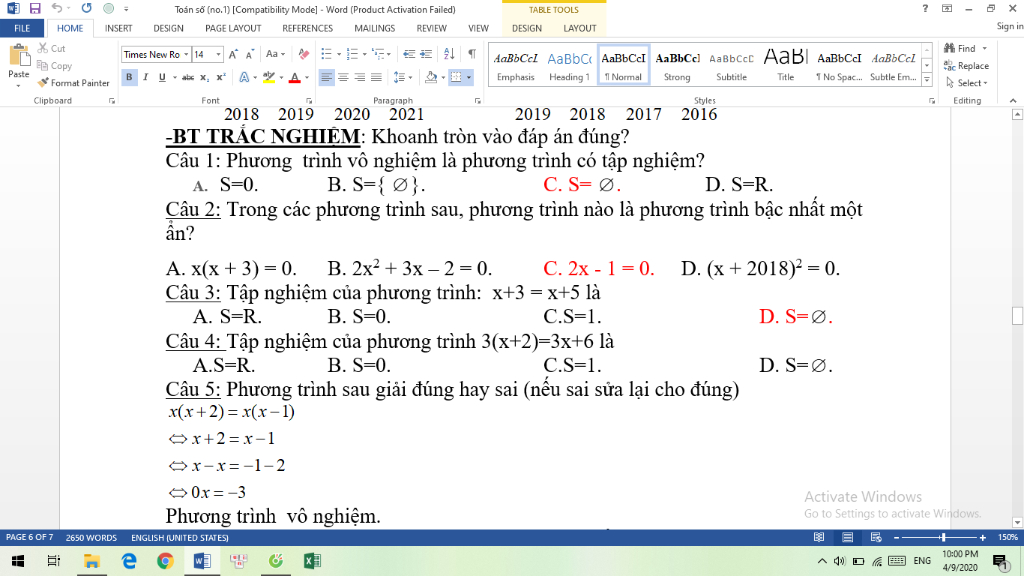1024x576 pixels.
Task: Center the text
Action: pos(343,77)
